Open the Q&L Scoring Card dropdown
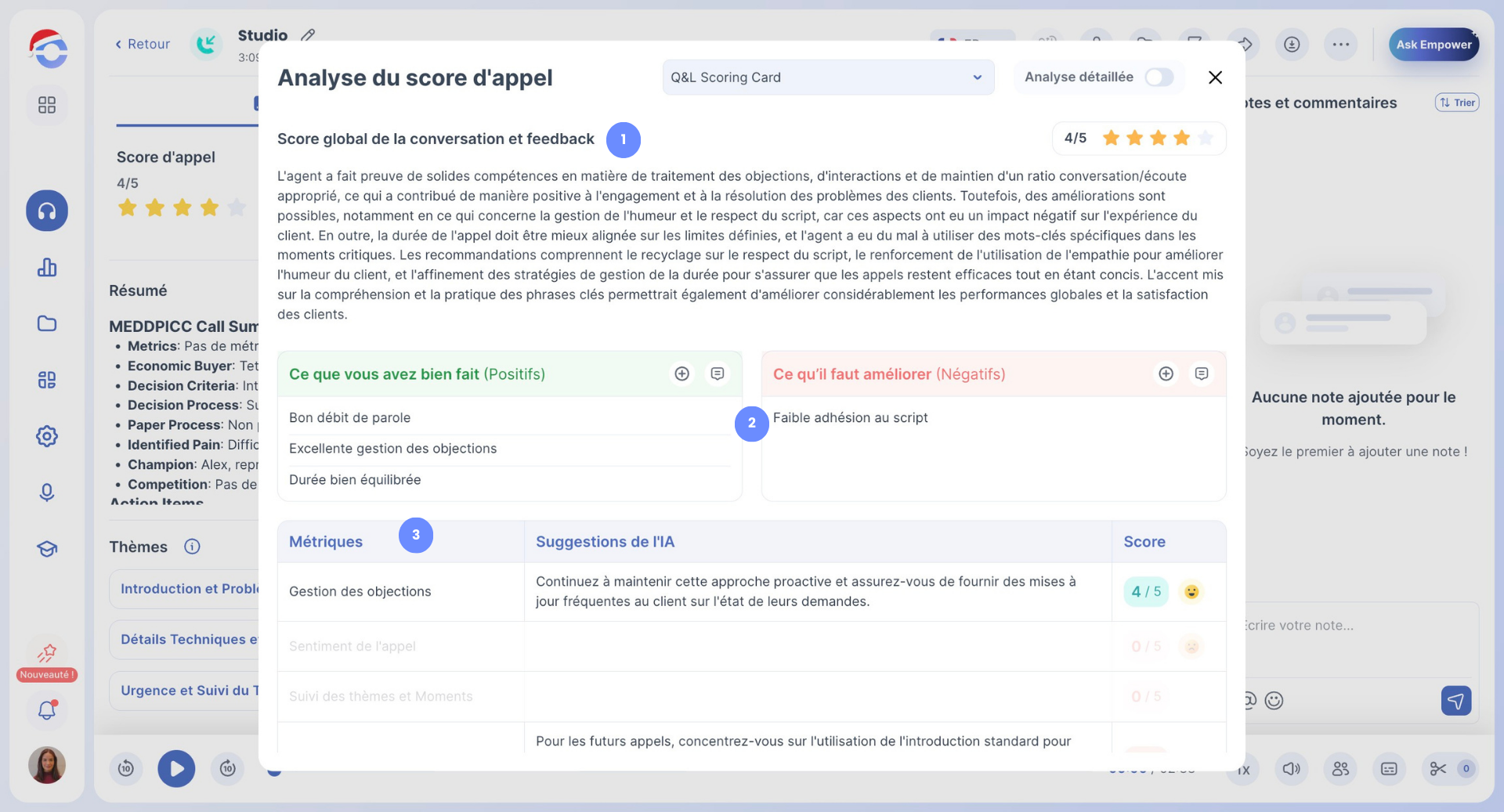The image size is (1504, 812). (x=828, y=78)
